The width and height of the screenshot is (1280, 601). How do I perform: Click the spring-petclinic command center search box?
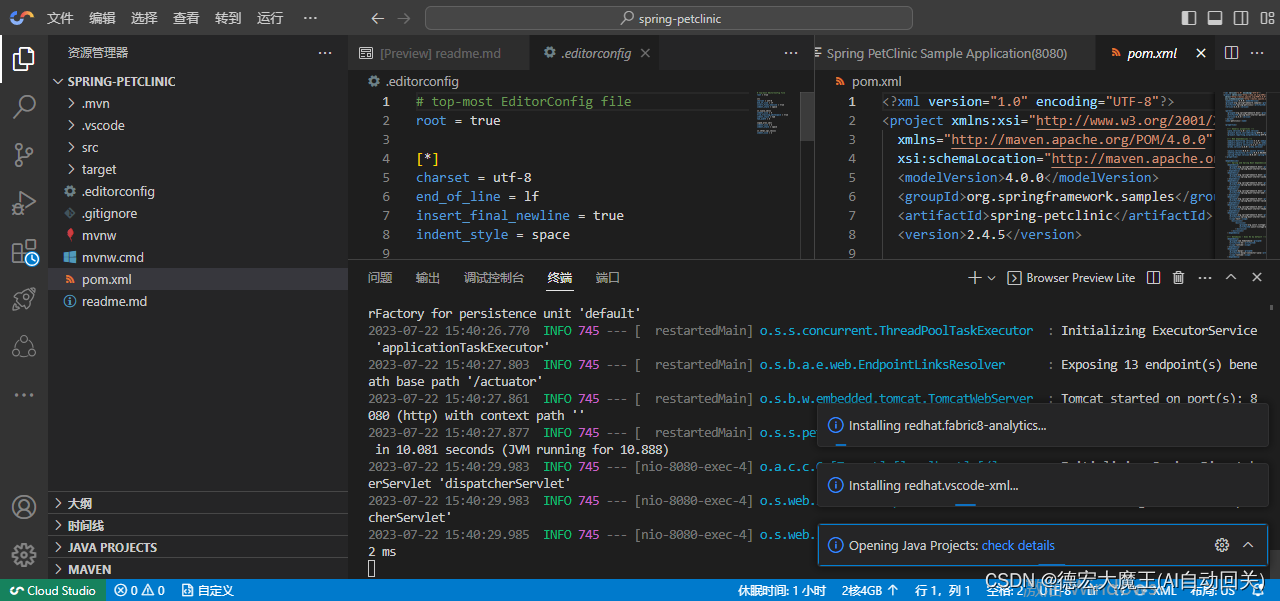point(669,18)
